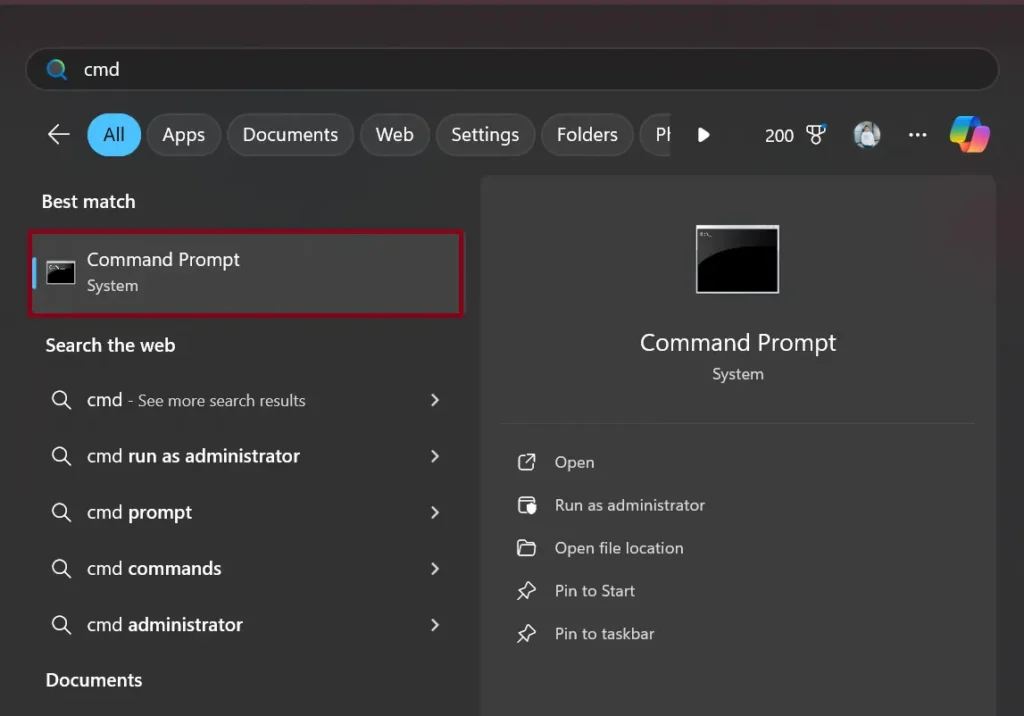1024x716 pixels.
Task: Select 'cmd - See more search results'
Action: coord(246,400)
